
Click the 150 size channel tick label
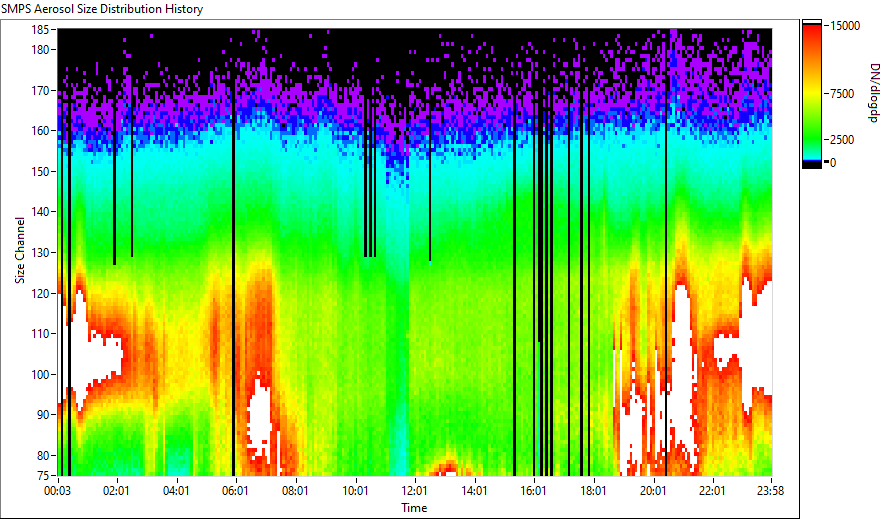(41, 171)
